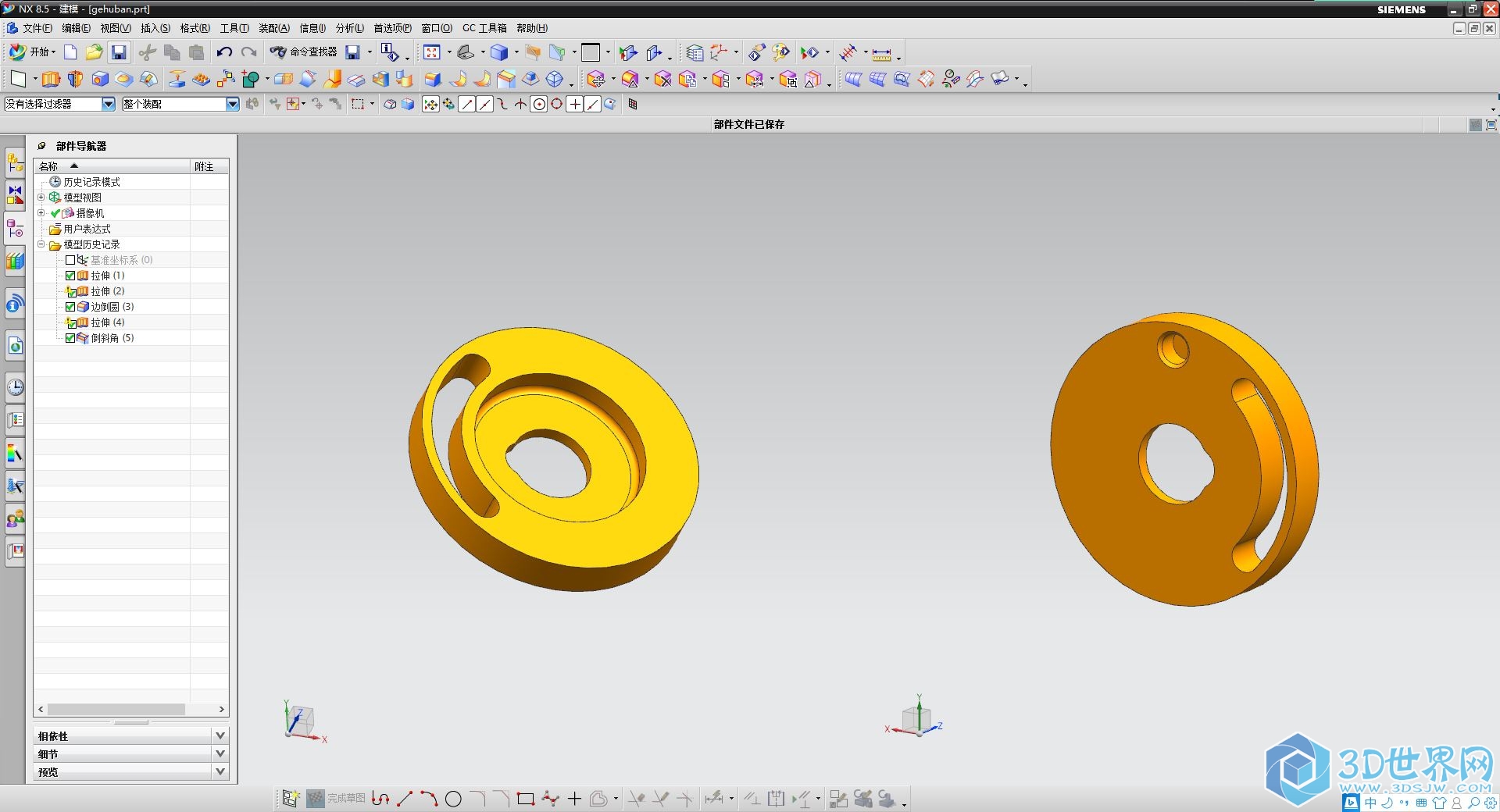Open the GC 工具箱 menu
The width and height of the screenshot is (1500, 812).
(484, 28)
